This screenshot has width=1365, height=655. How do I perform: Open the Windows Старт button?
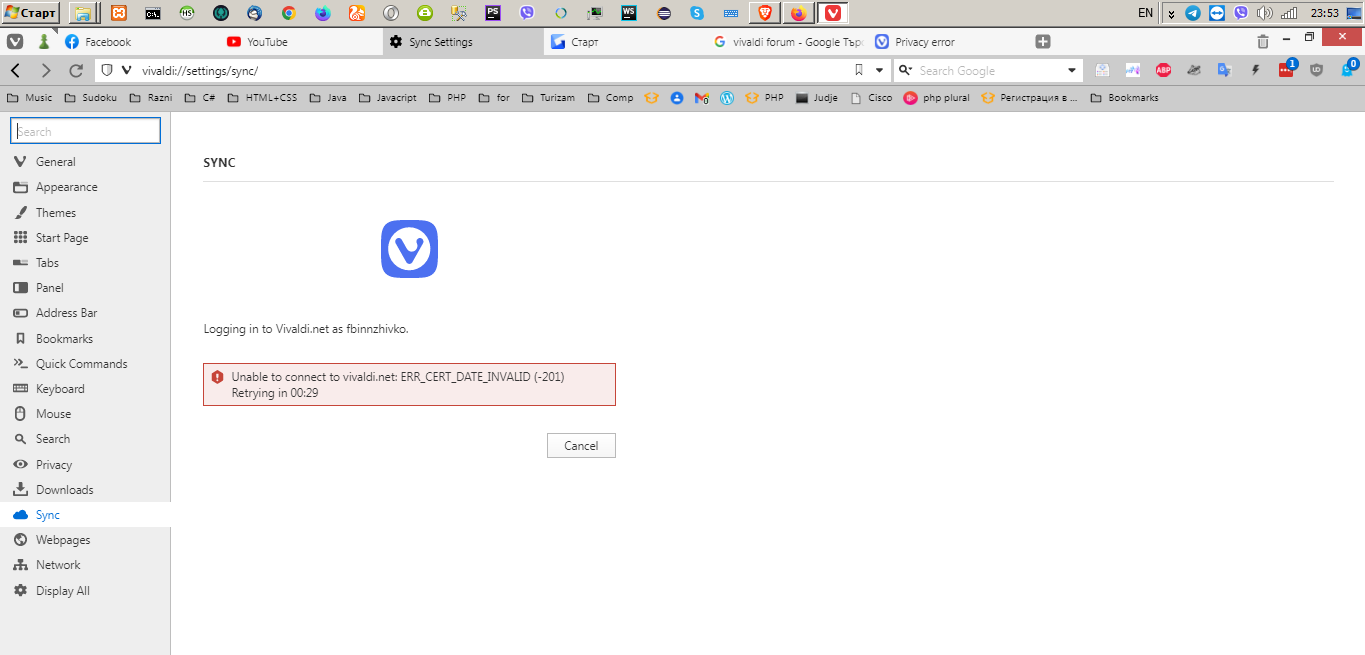point(31,13)
